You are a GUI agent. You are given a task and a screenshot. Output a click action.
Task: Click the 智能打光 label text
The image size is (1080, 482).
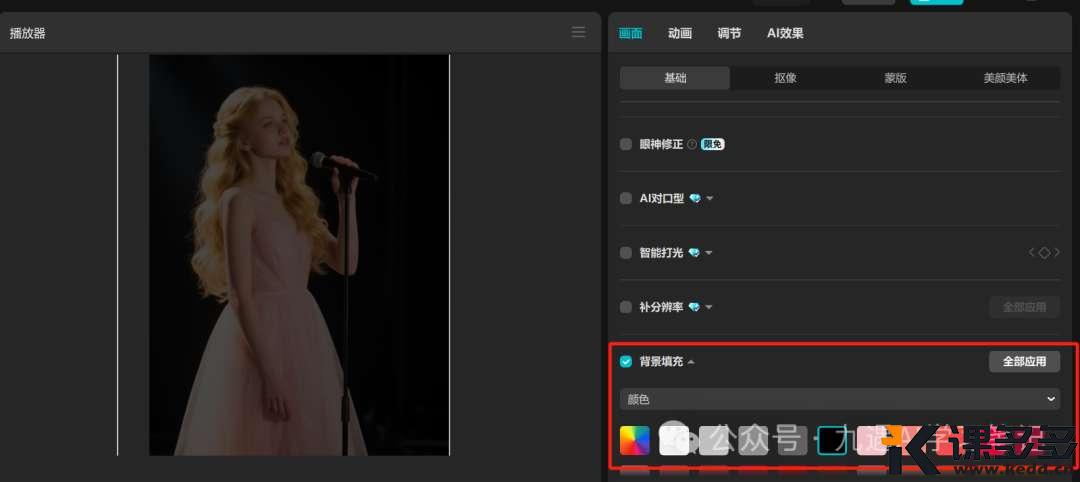tap(661, 253)
